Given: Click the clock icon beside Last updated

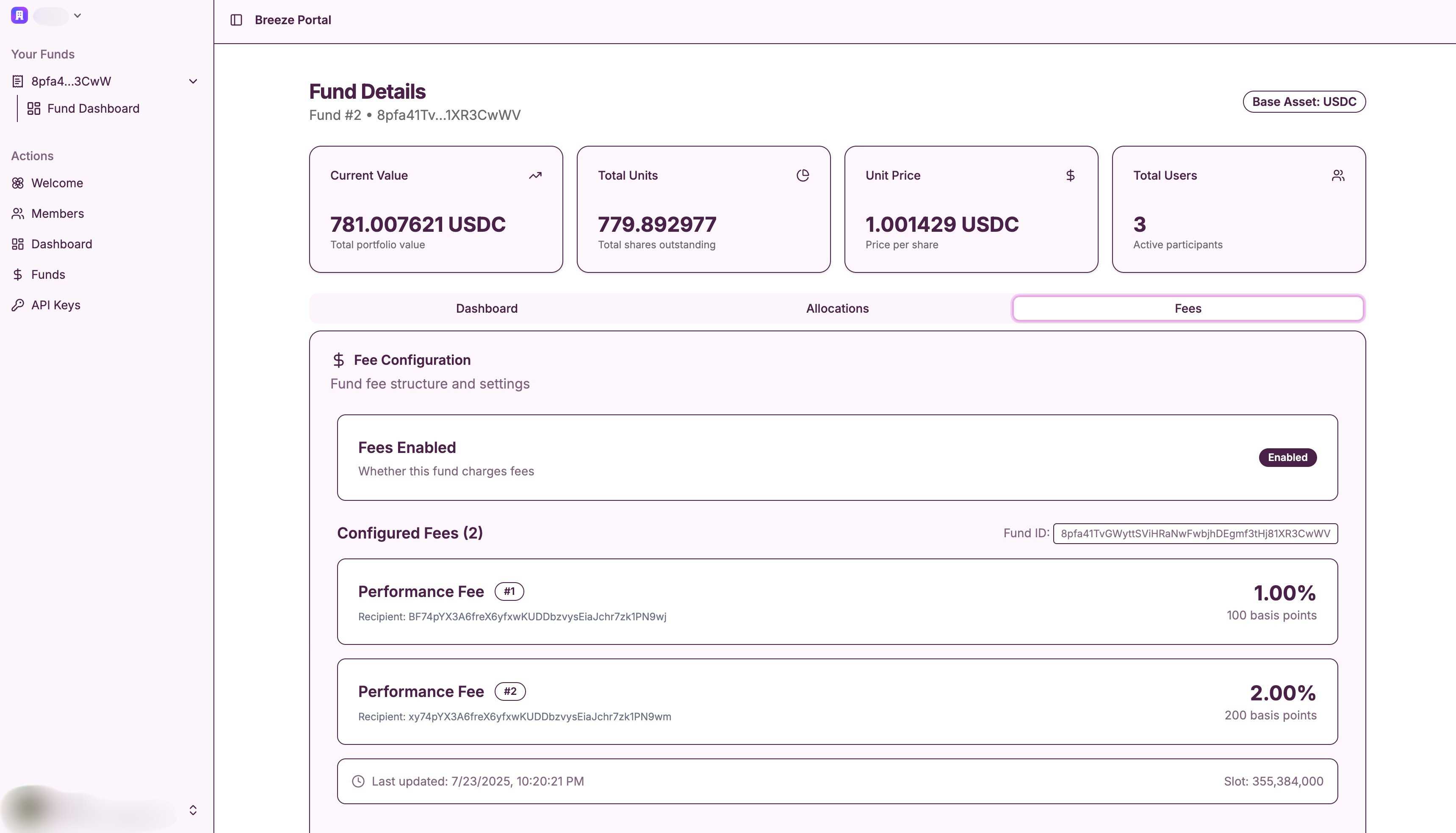Looking at the screenshot, I should 358,780.
